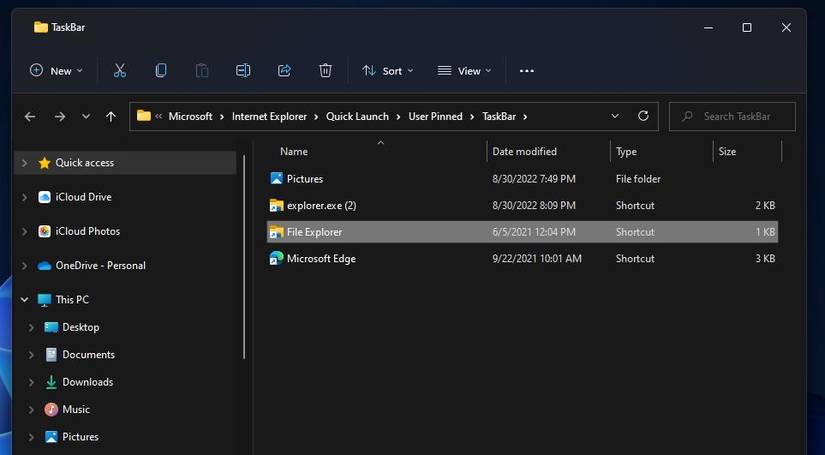825x455 pixels.
Task: Expand the iCloud Drive tree node
Action: 24,197
